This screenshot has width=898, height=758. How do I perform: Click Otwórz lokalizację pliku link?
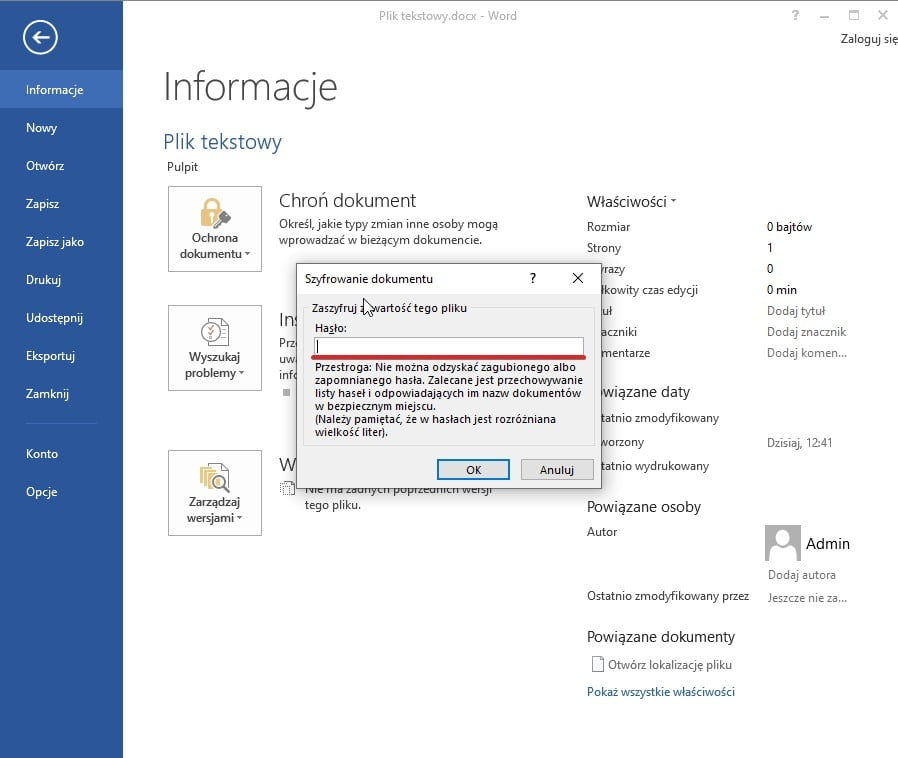(x=669, y=665)
